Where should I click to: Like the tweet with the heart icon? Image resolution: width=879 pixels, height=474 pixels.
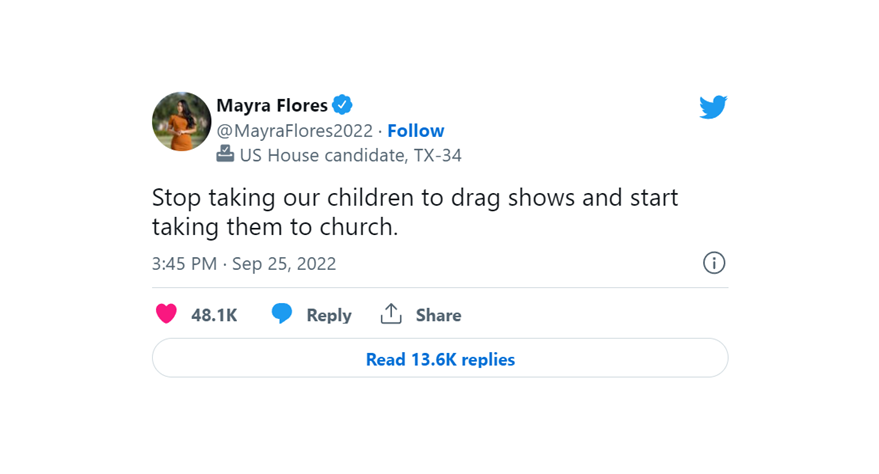click(x=167, y=315)
